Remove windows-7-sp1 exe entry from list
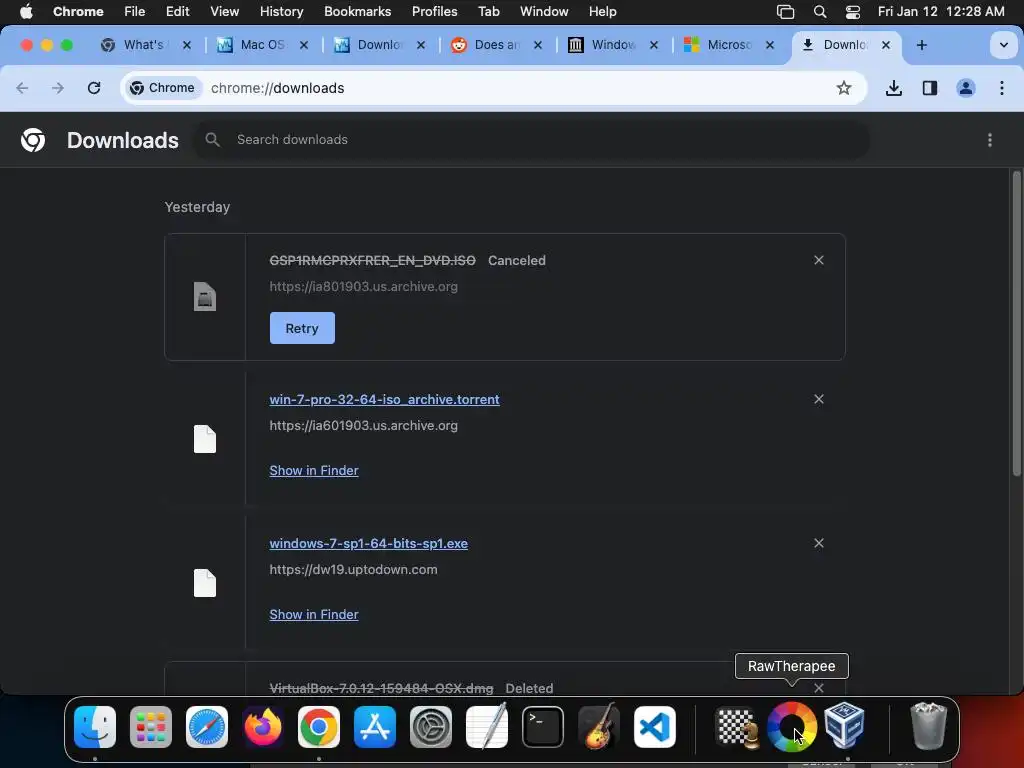Image resolution: width=1024 pixels, height=768 pixels. [819, 543]
